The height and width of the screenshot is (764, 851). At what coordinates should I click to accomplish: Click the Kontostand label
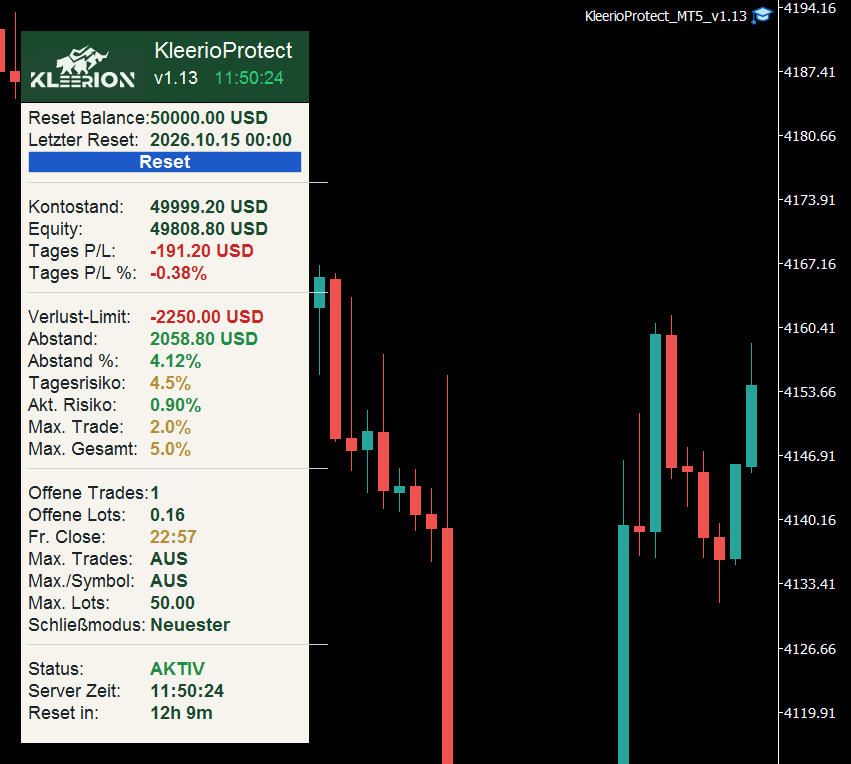[x=76, y=207]
